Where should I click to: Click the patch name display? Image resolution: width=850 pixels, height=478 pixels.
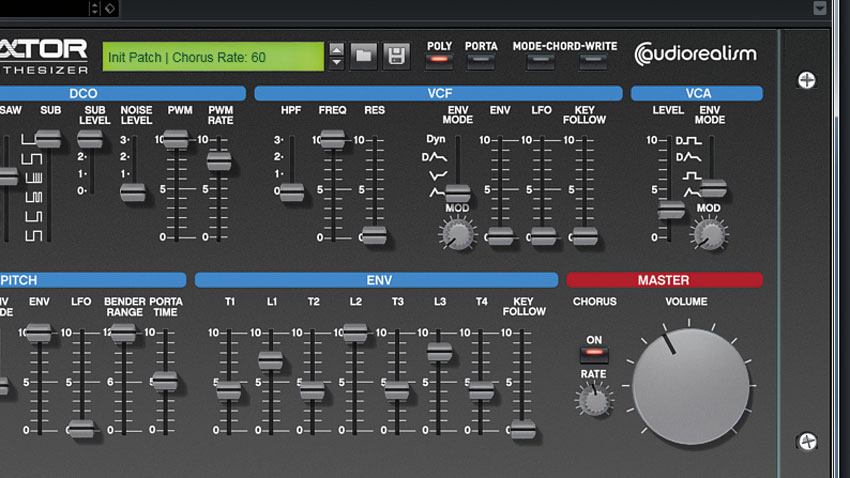(x=214, y=57)
